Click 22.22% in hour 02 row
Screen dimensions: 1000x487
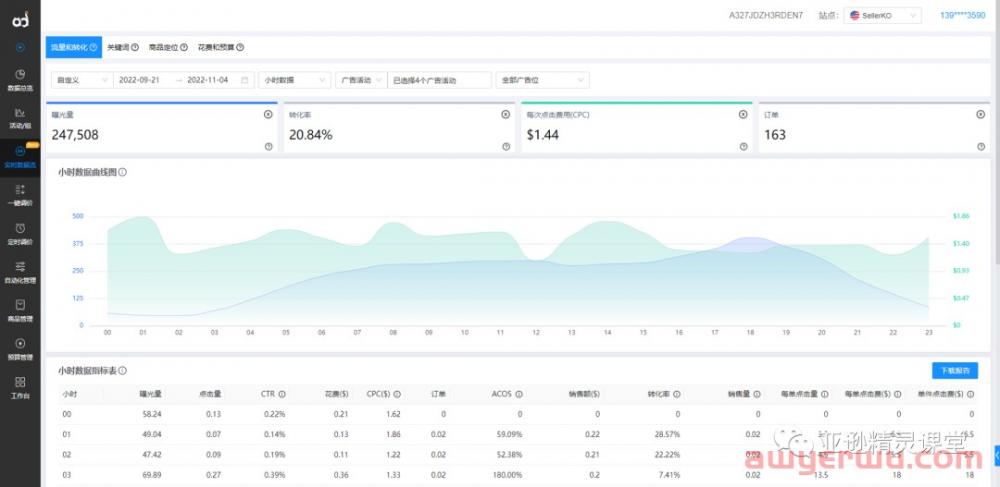(667, 454)
